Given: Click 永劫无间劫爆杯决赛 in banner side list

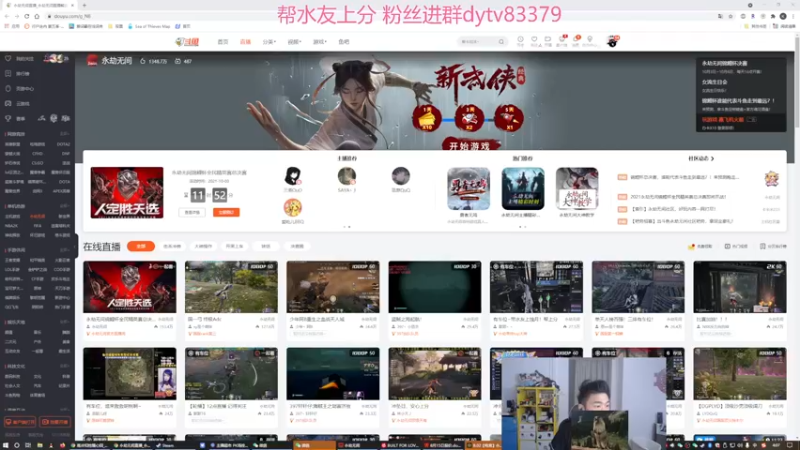Looking at the screenshot, I should tap(724, 63).
